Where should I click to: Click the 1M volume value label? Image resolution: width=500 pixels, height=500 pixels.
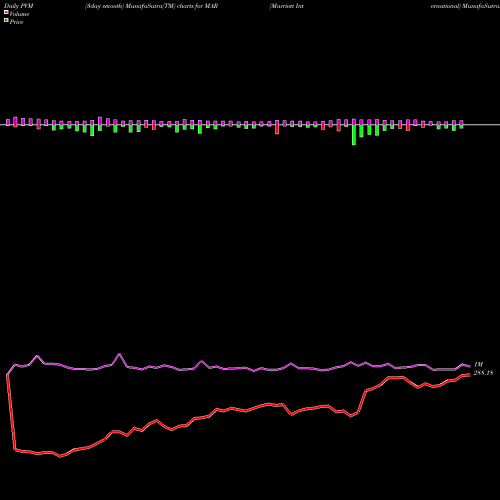pos(478,365)
